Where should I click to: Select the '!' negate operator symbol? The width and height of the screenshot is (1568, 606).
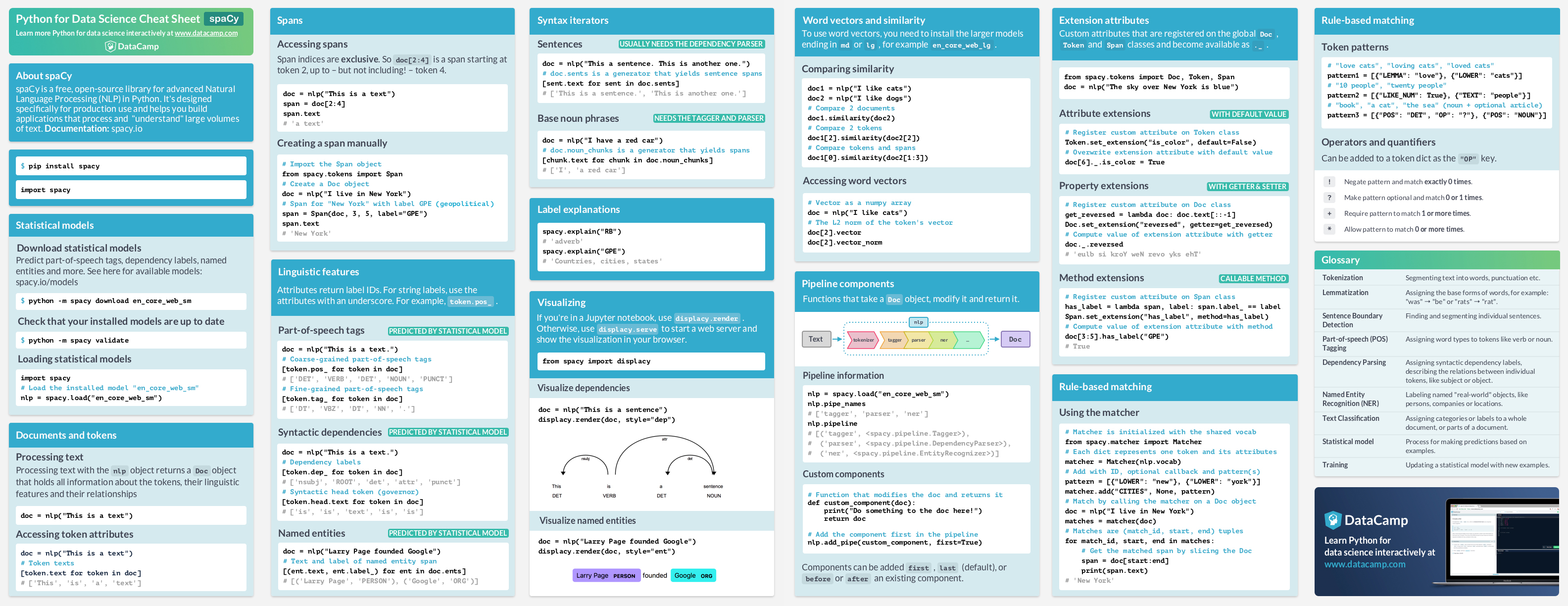click(1329, 182)
